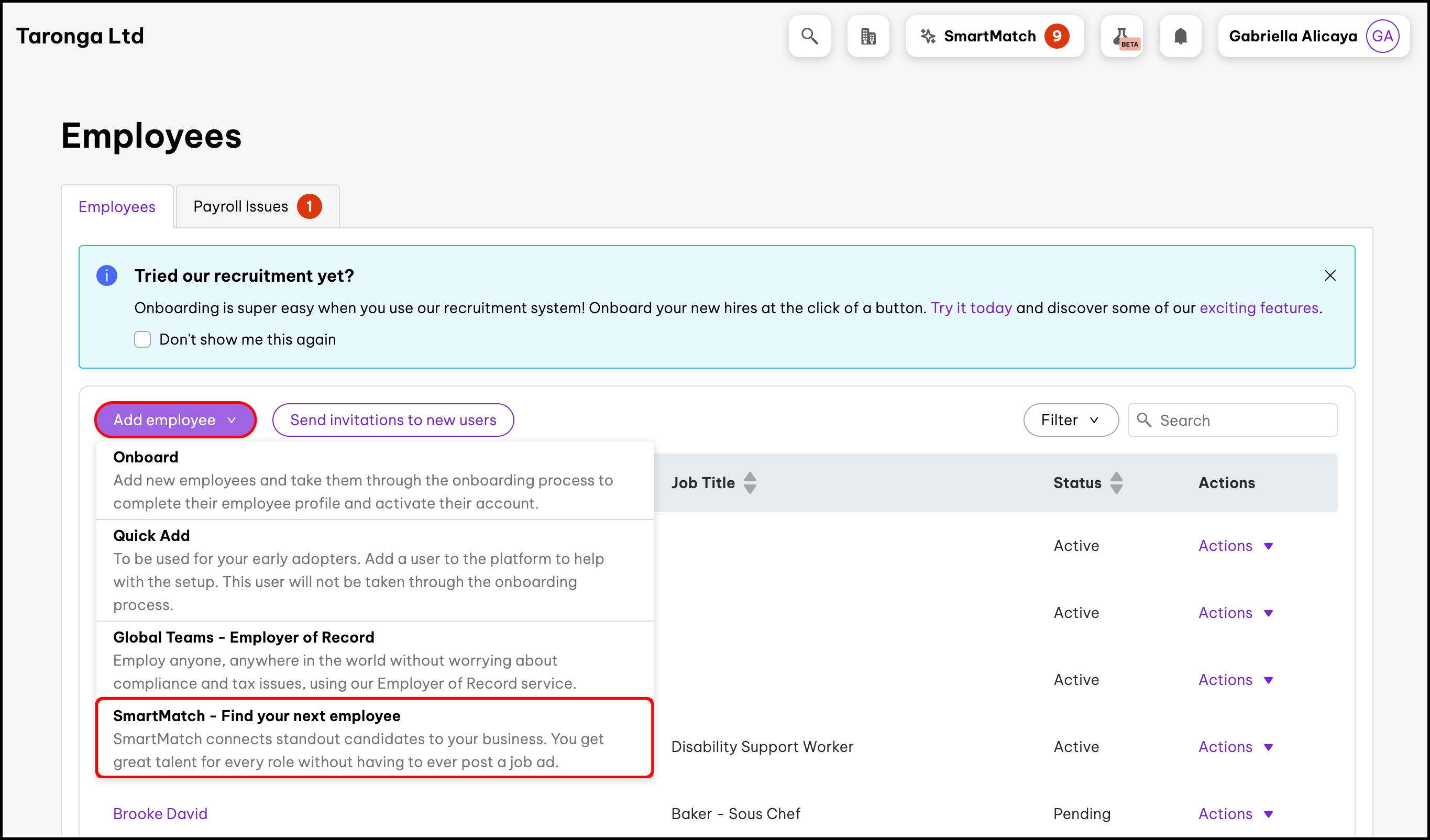The width and height of the screenshot is (1430, 840).
Task: Choose the Quick Add menu option
Action: coord(375,569)
